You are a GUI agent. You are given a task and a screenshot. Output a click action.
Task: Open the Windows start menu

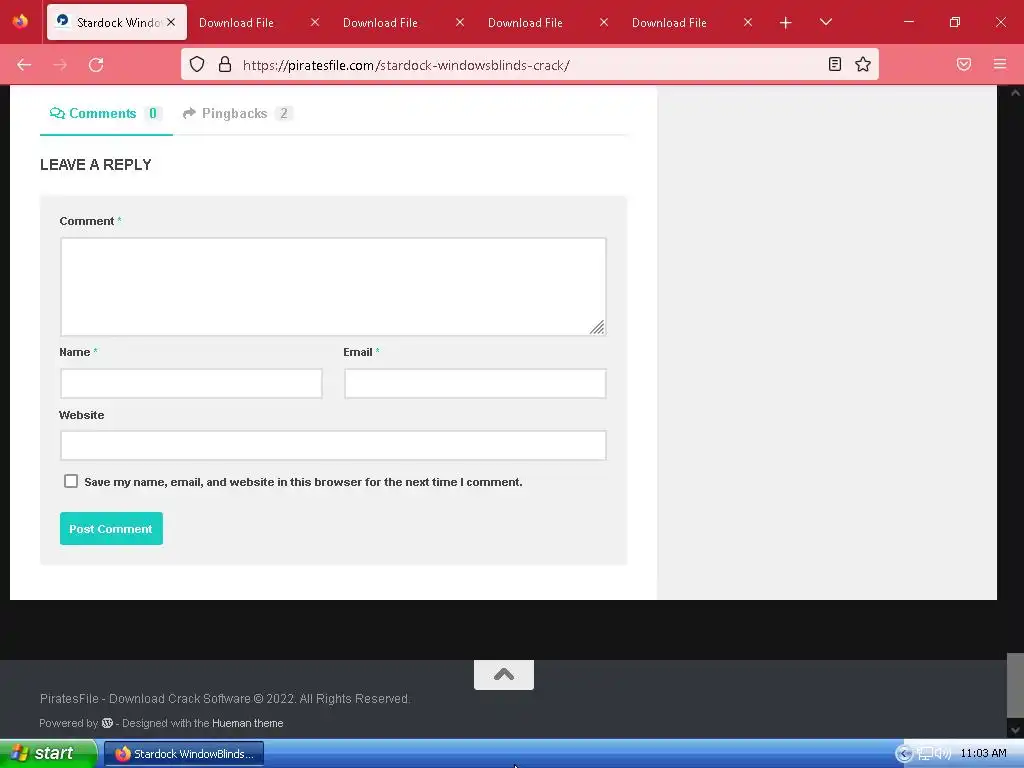(48, 754)
